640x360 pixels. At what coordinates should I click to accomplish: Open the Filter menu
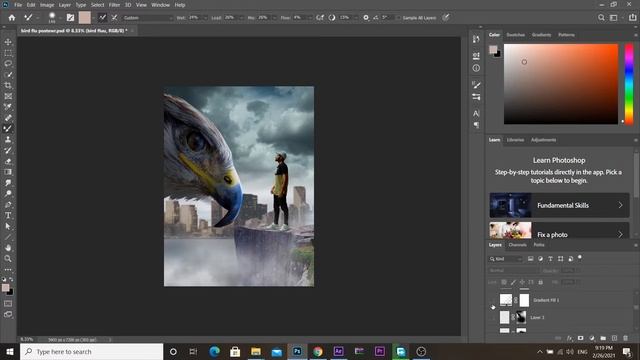[114, 5]
